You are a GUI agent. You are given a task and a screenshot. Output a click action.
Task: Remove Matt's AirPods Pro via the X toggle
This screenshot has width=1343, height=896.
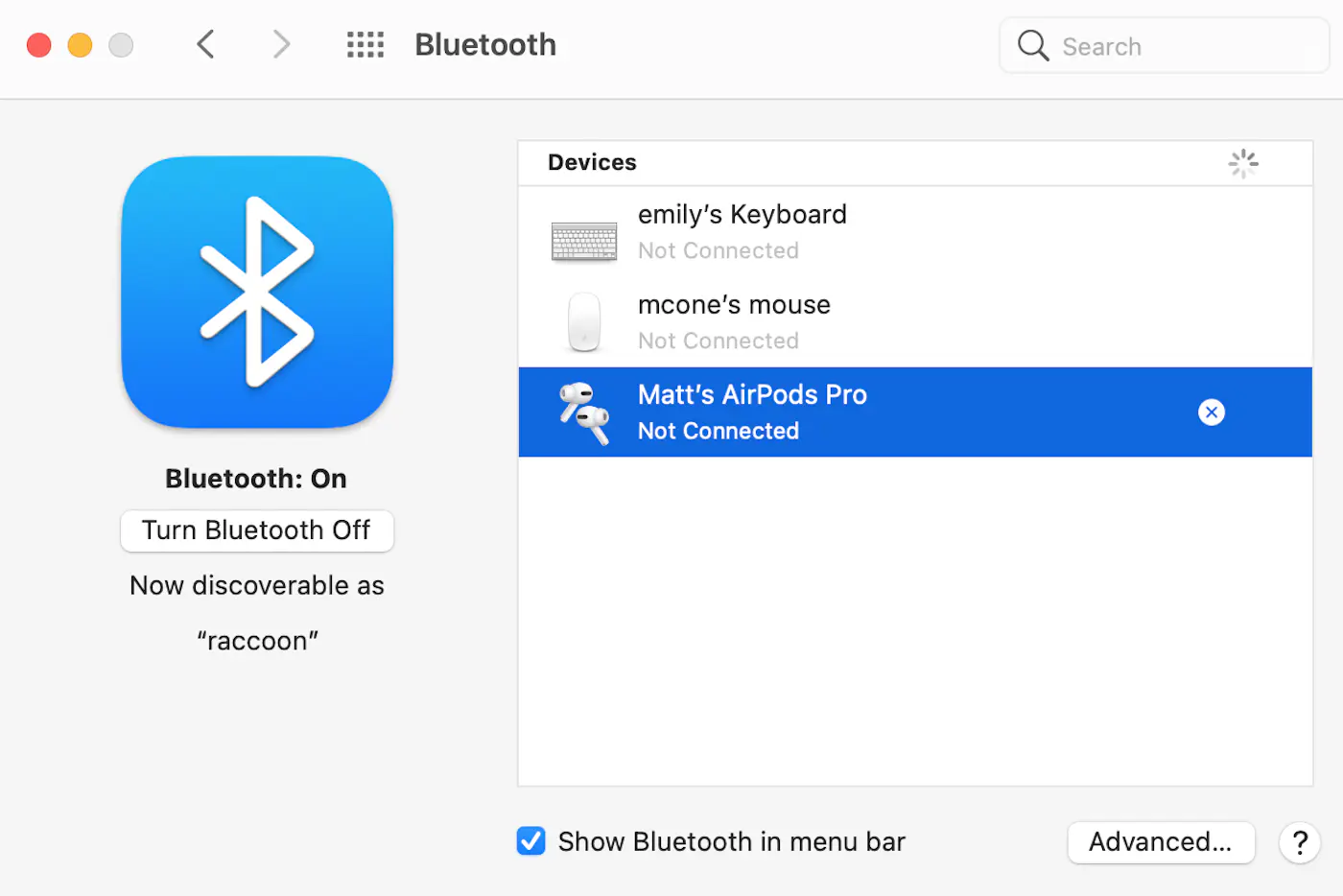(x=1212, y=412)
